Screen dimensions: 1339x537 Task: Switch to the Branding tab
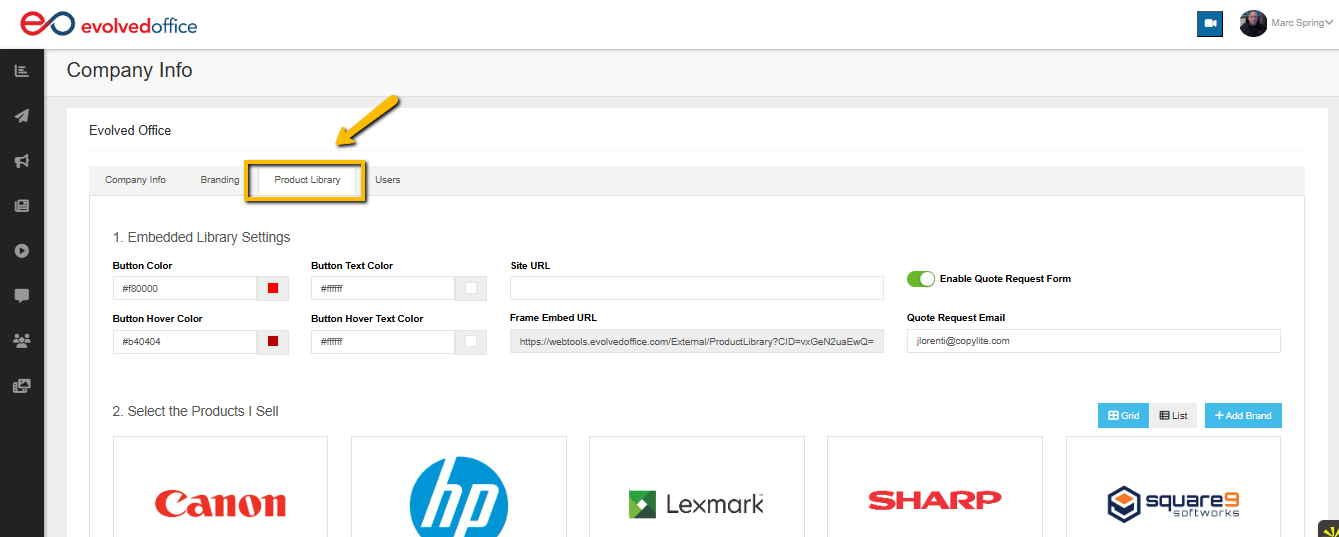[219, 180]
